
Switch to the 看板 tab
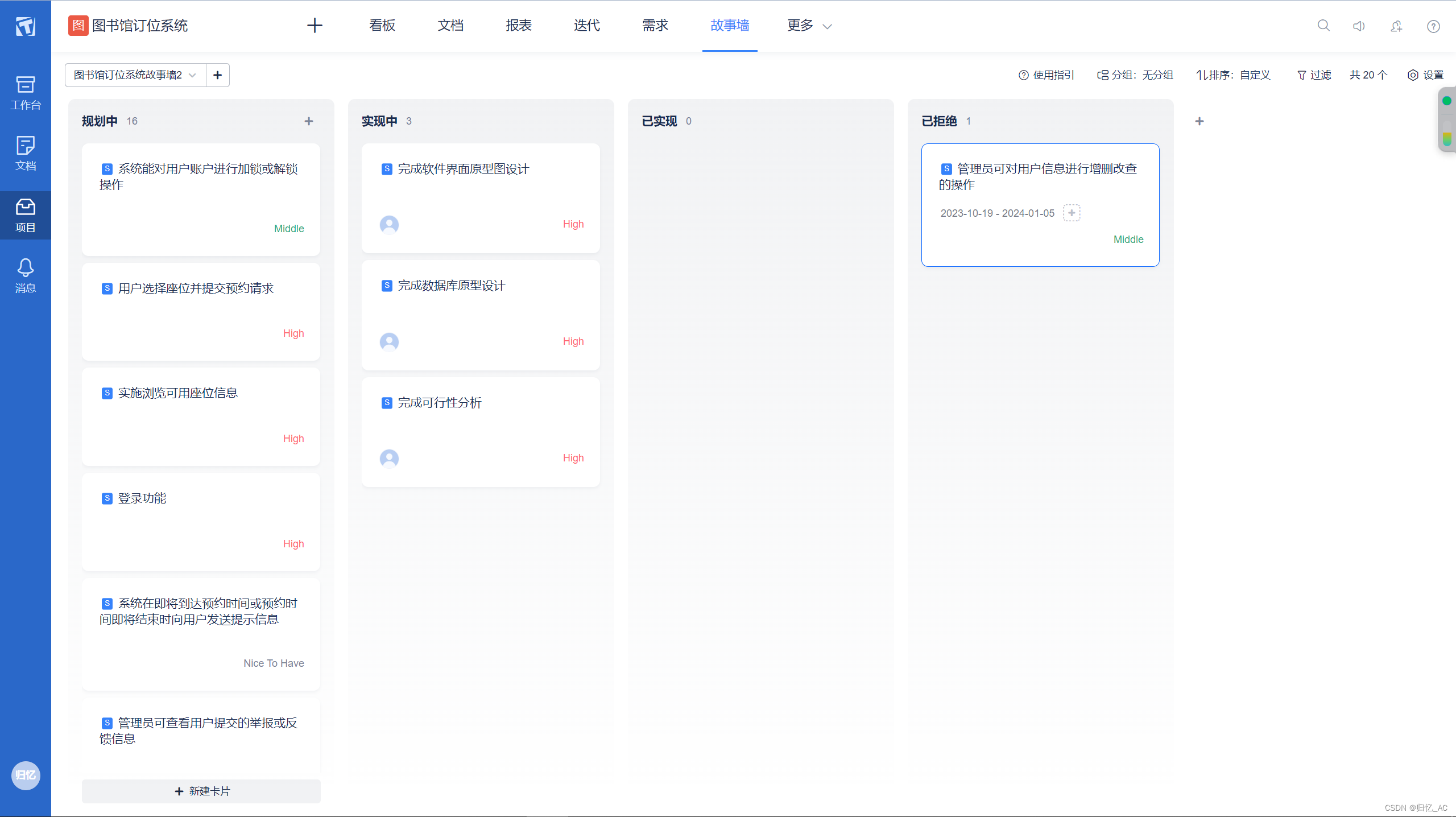point(382,26)
